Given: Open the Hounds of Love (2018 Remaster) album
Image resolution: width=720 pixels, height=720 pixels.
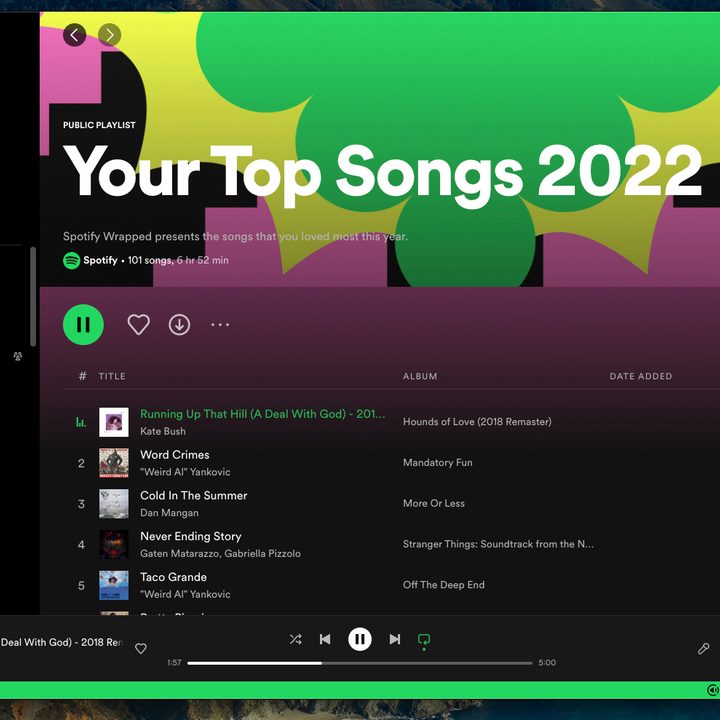Looking at the screenshot, I should pyautogui.click(x=477, y=422).
